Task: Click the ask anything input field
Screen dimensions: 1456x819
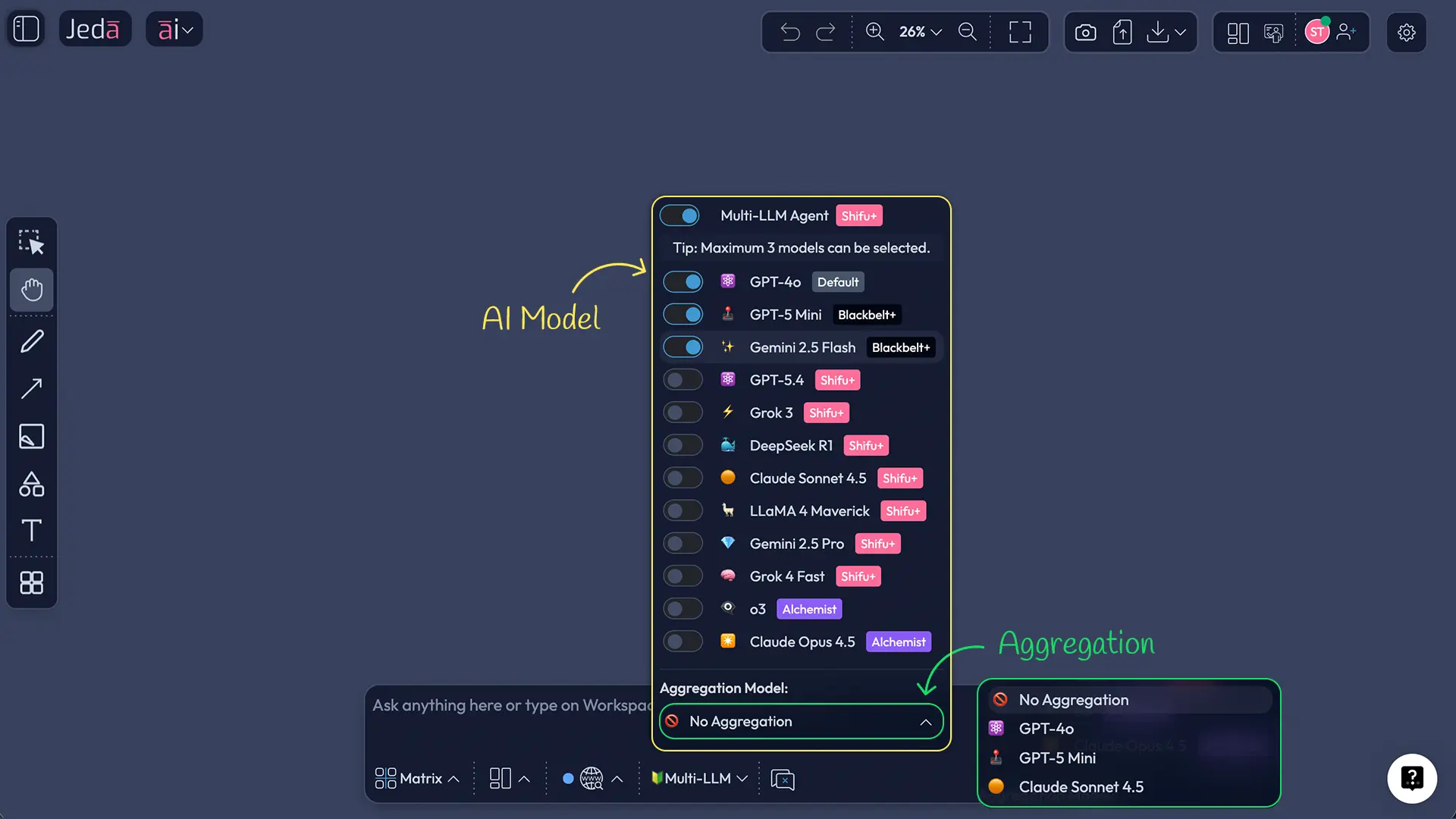Action: 508,705
